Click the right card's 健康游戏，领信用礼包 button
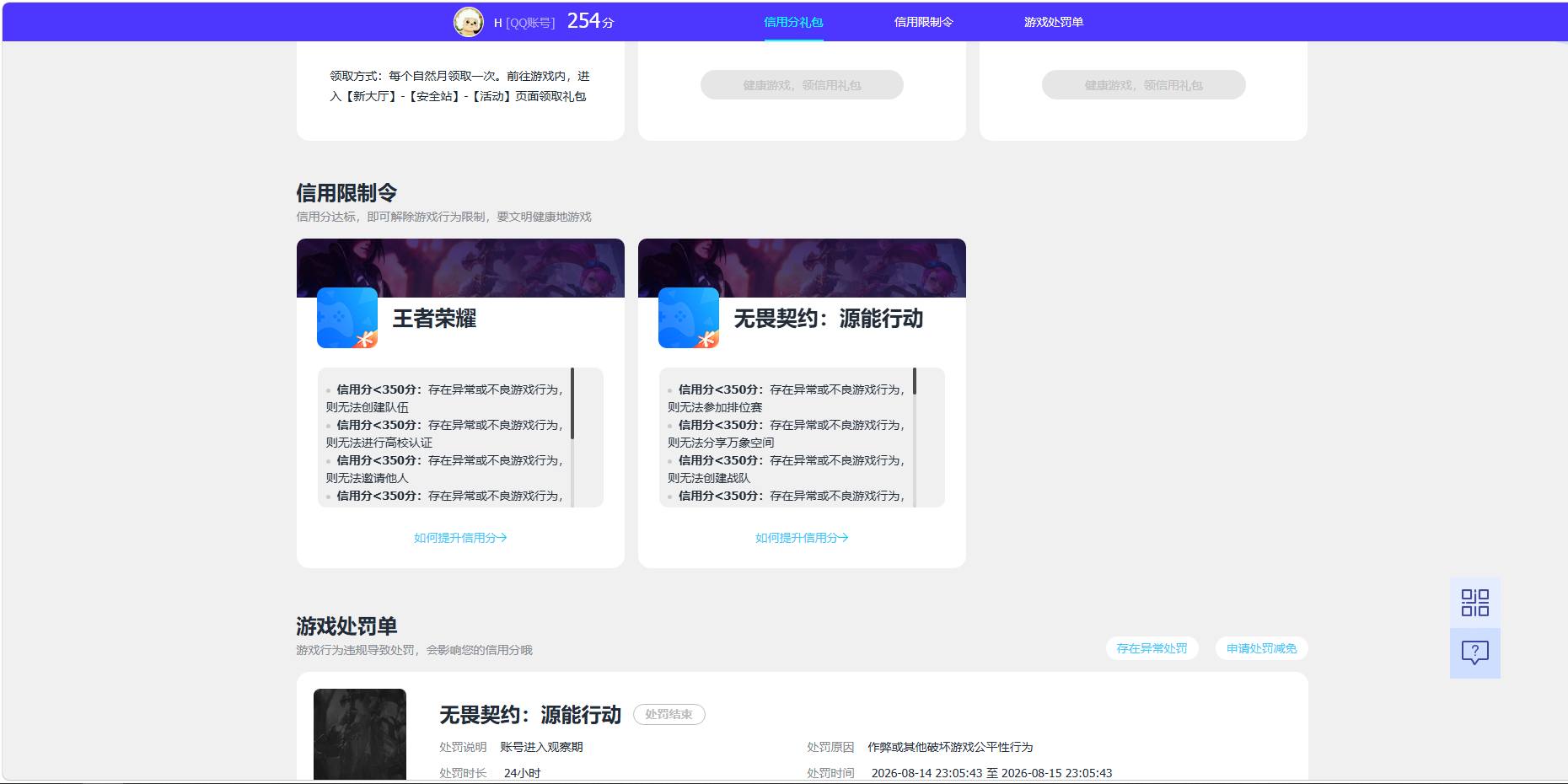 (1143, 85)
